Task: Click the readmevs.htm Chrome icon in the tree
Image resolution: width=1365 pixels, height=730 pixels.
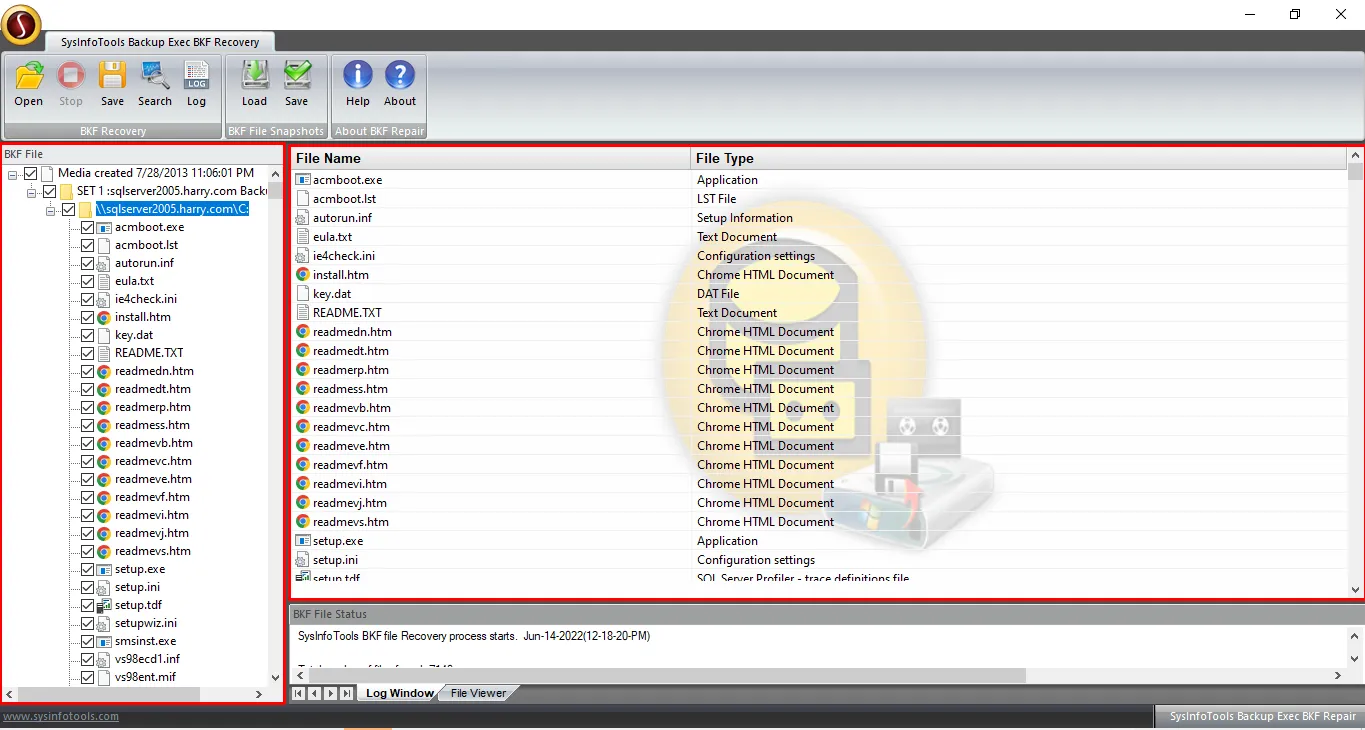Action: point(104,551)
